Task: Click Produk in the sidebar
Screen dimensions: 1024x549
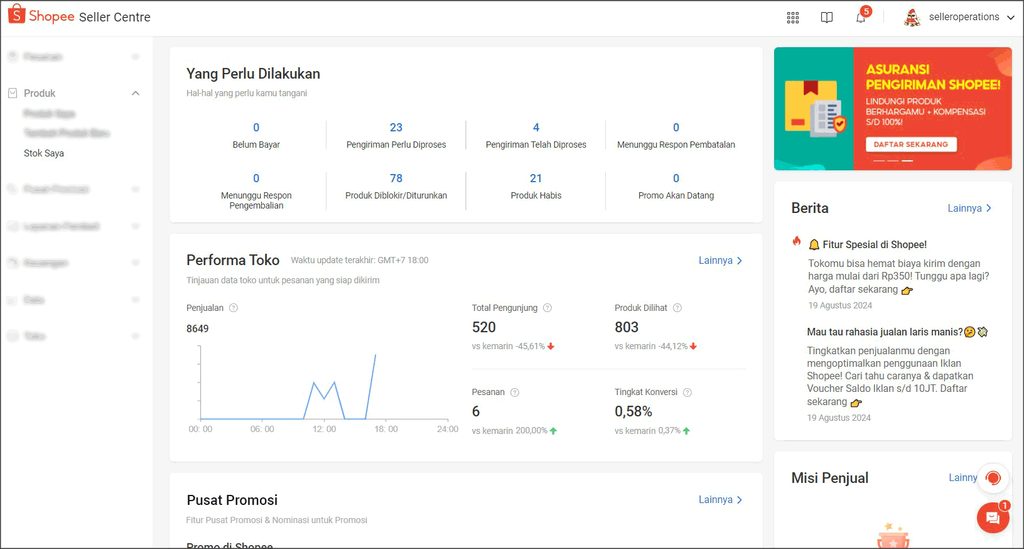Action: pos(40,93)
